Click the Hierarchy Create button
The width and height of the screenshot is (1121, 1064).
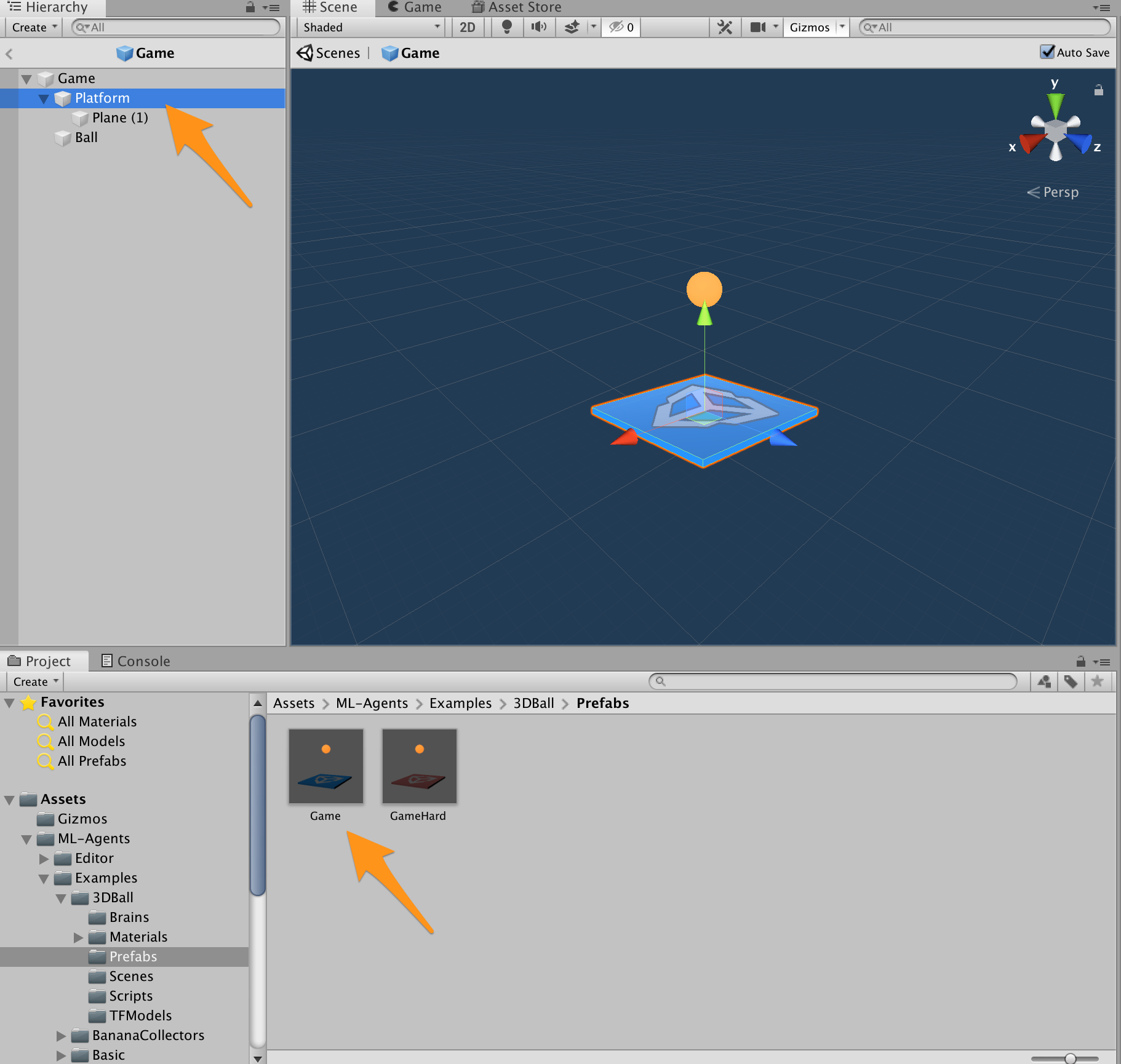[34, 27]
